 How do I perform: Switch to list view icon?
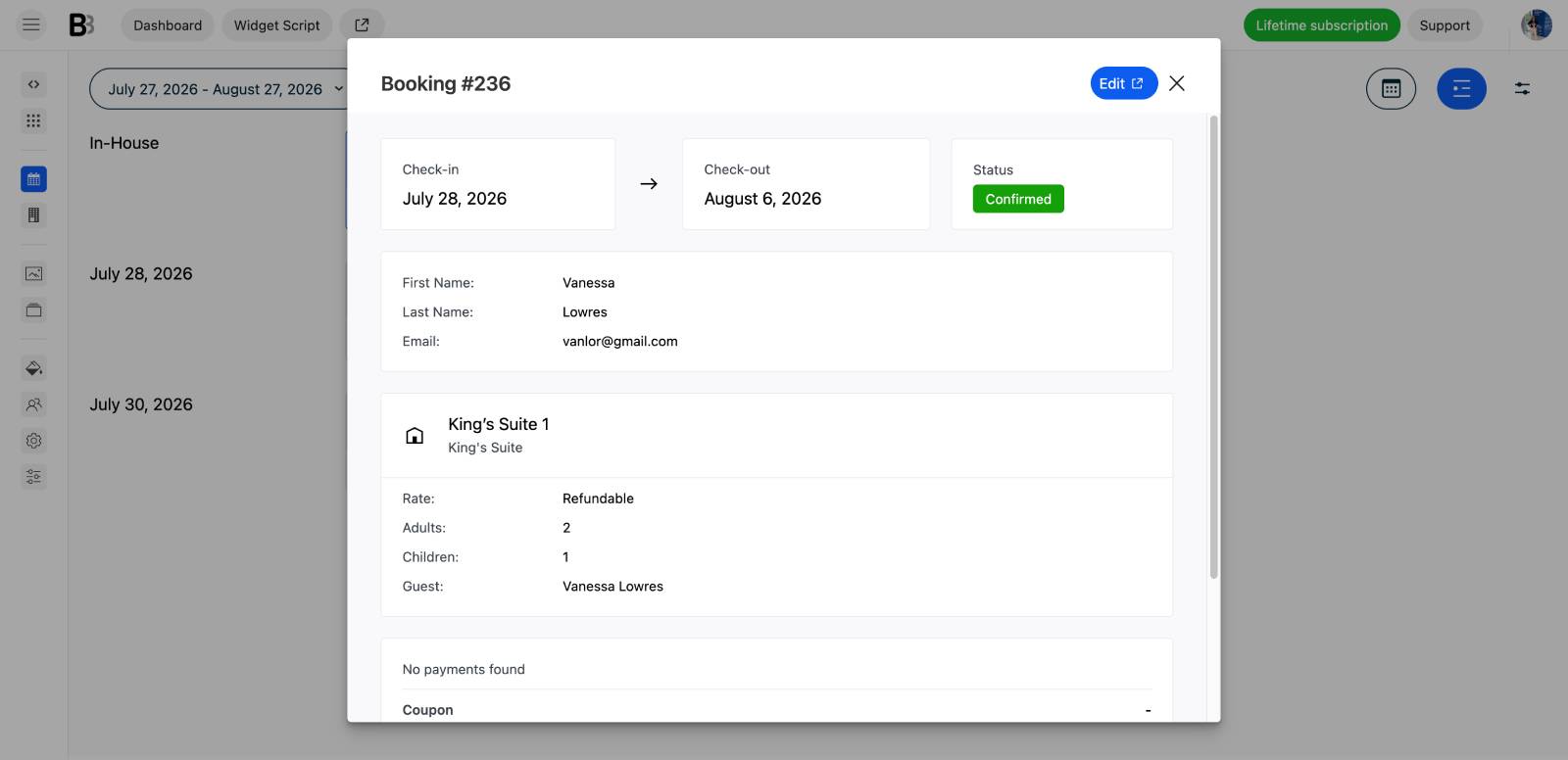coord(1461,89)
